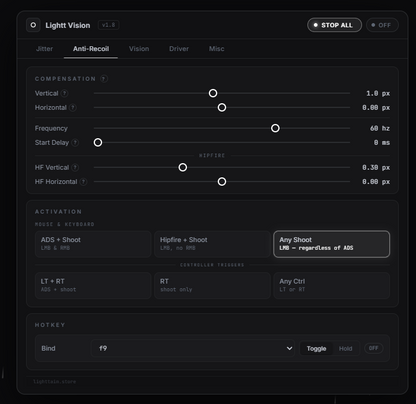This screenshot has width=416, height=404.
Task: Choose LT + RT controller trigger
Action: pos(93,285)
